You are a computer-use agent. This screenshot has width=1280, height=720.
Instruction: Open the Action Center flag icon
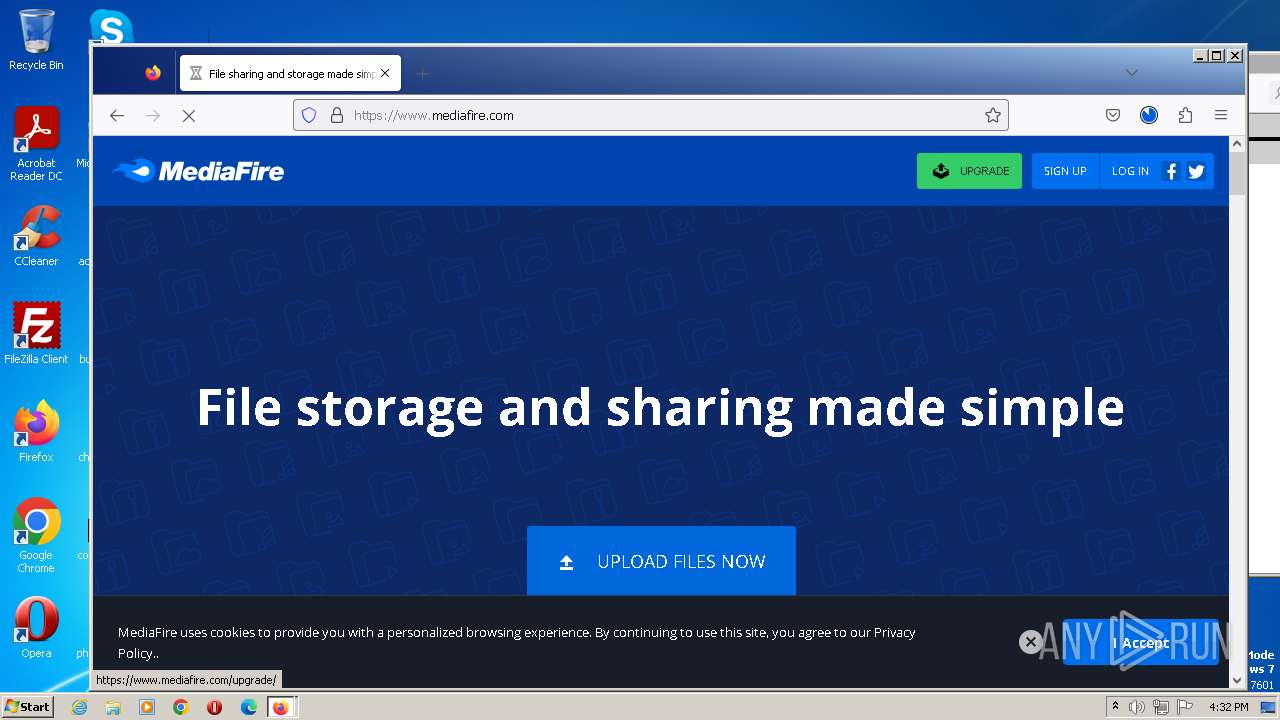click(x=1185, y=707)
